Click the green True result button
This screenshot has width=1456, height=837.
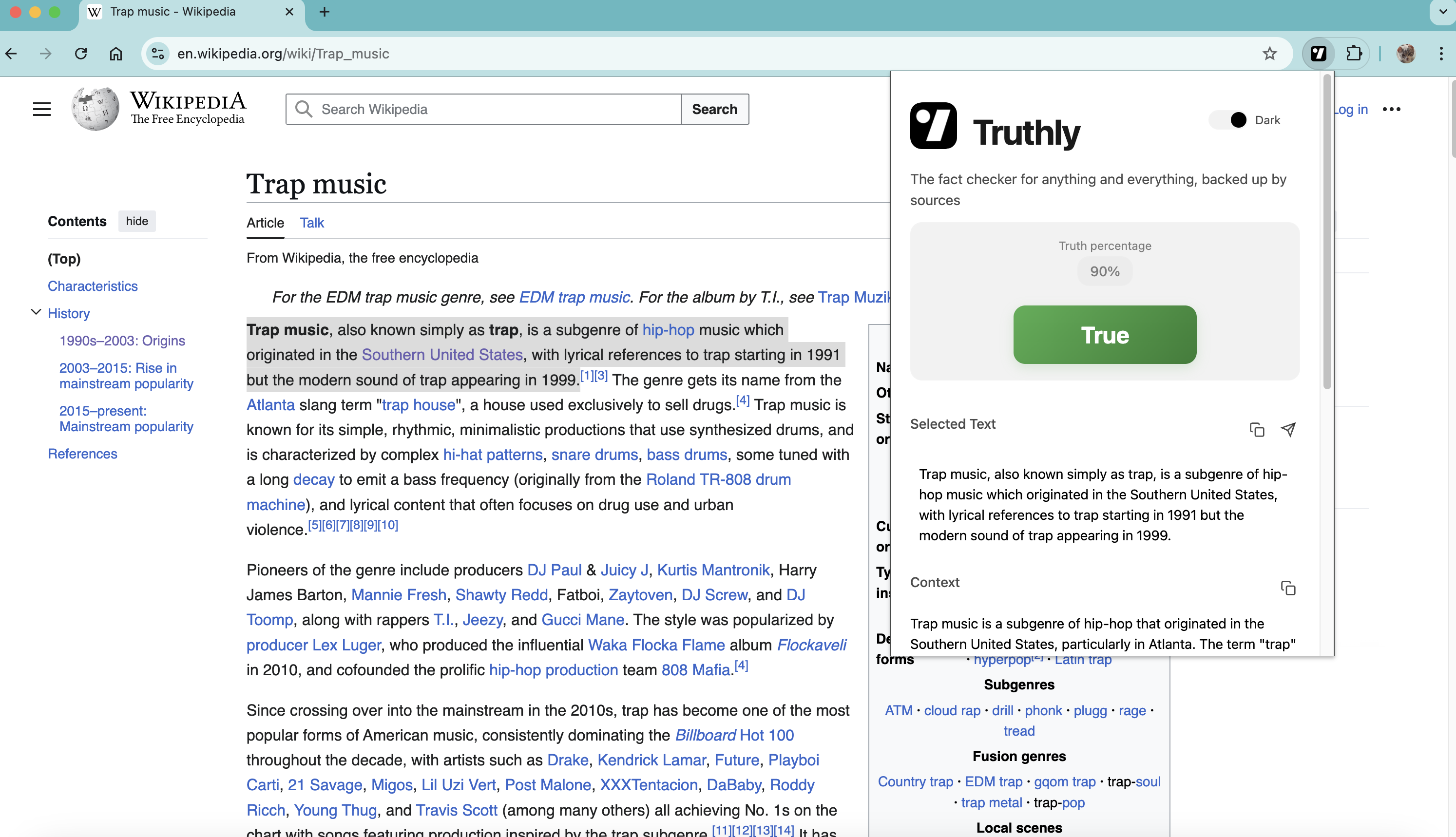point(1104,335)
